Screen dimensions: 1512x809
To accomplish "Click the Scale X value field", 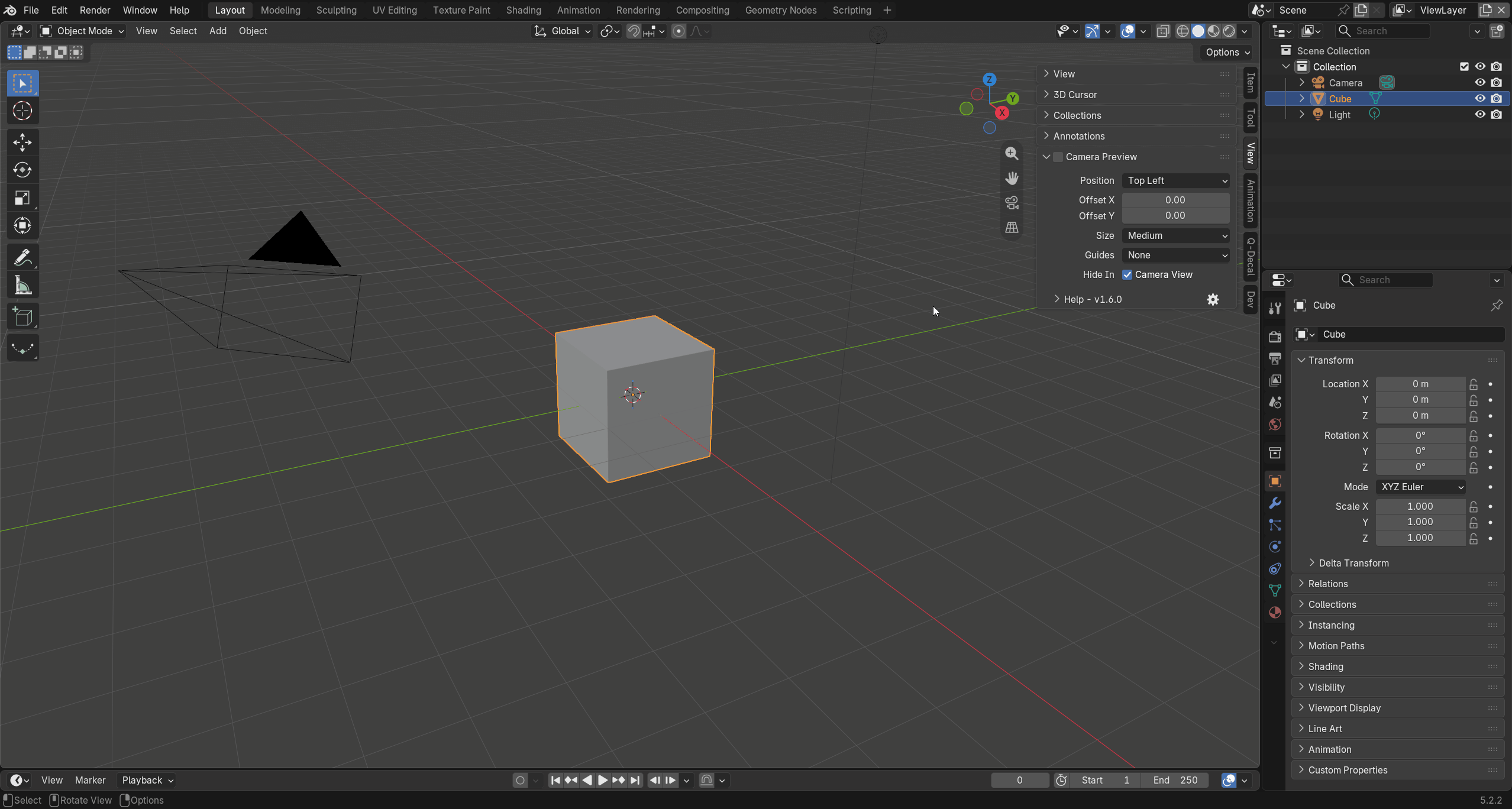I will tap(1420, 506).
